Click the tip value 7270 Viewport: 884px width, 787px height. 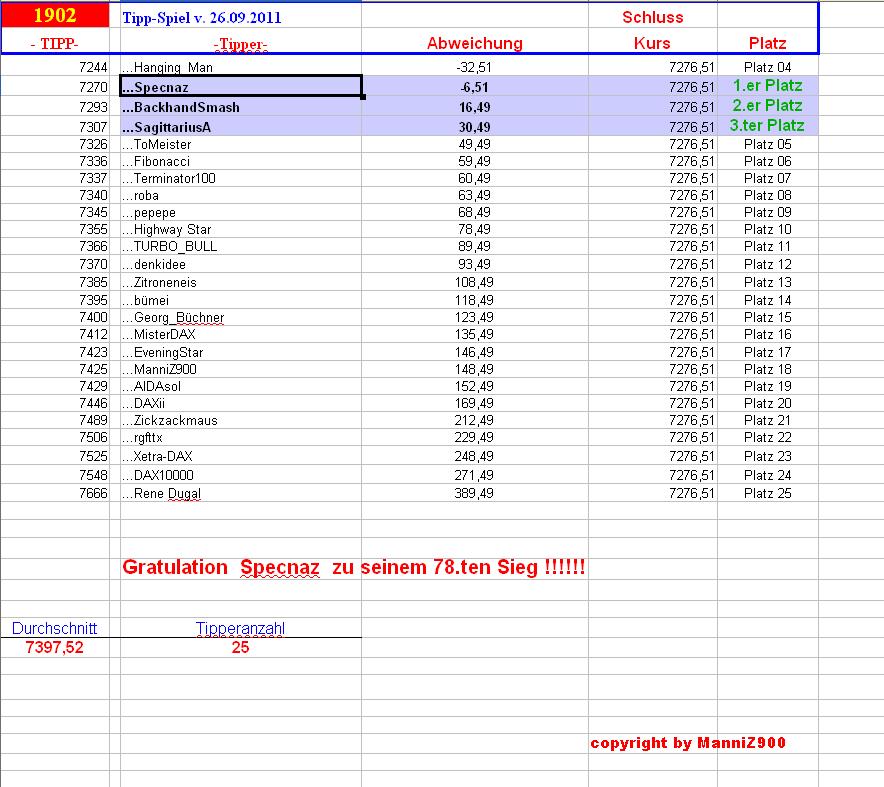pyautogui.click(x=93, y=87)
